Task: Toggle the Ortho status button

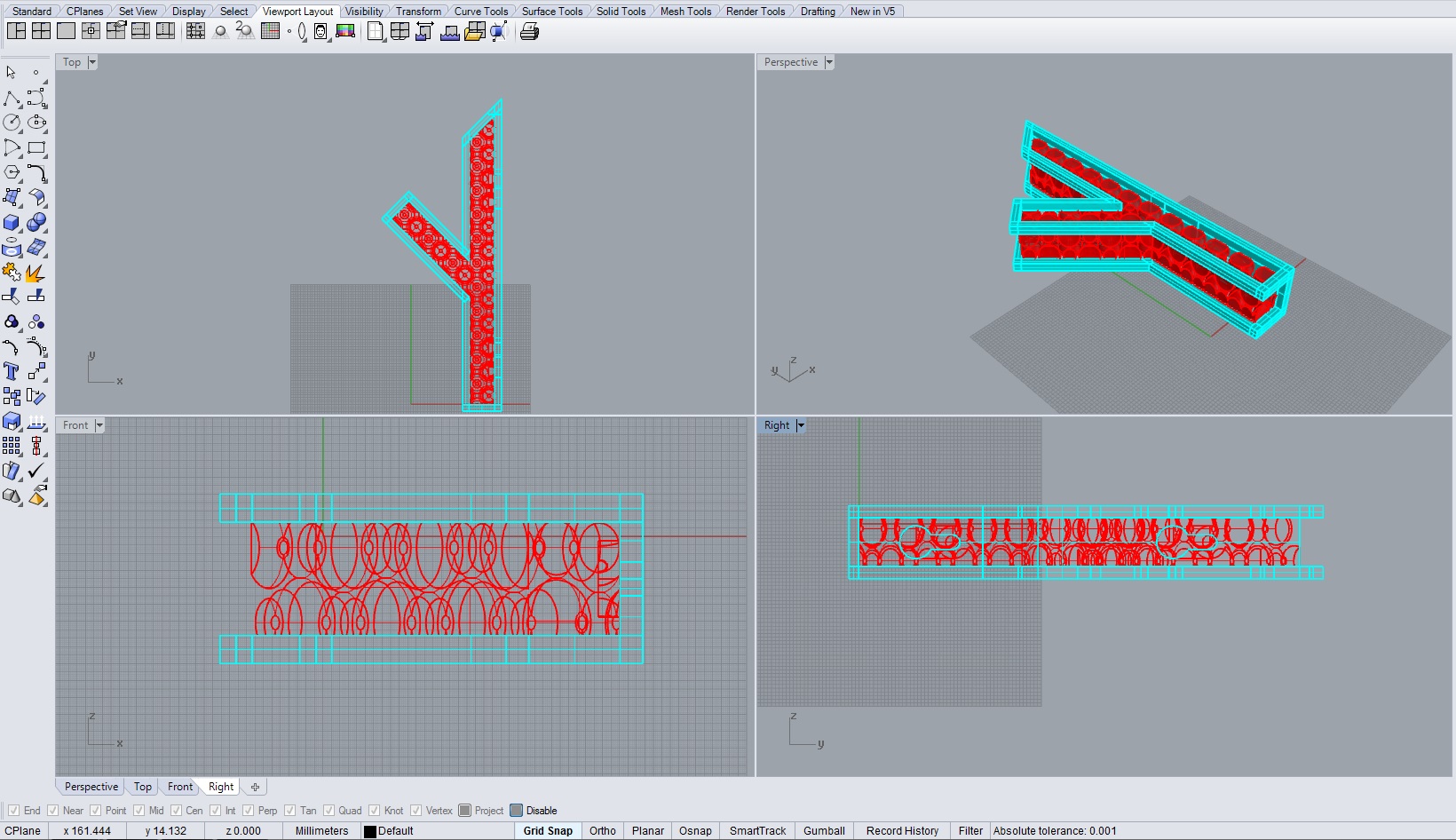Action: point(603,831)
